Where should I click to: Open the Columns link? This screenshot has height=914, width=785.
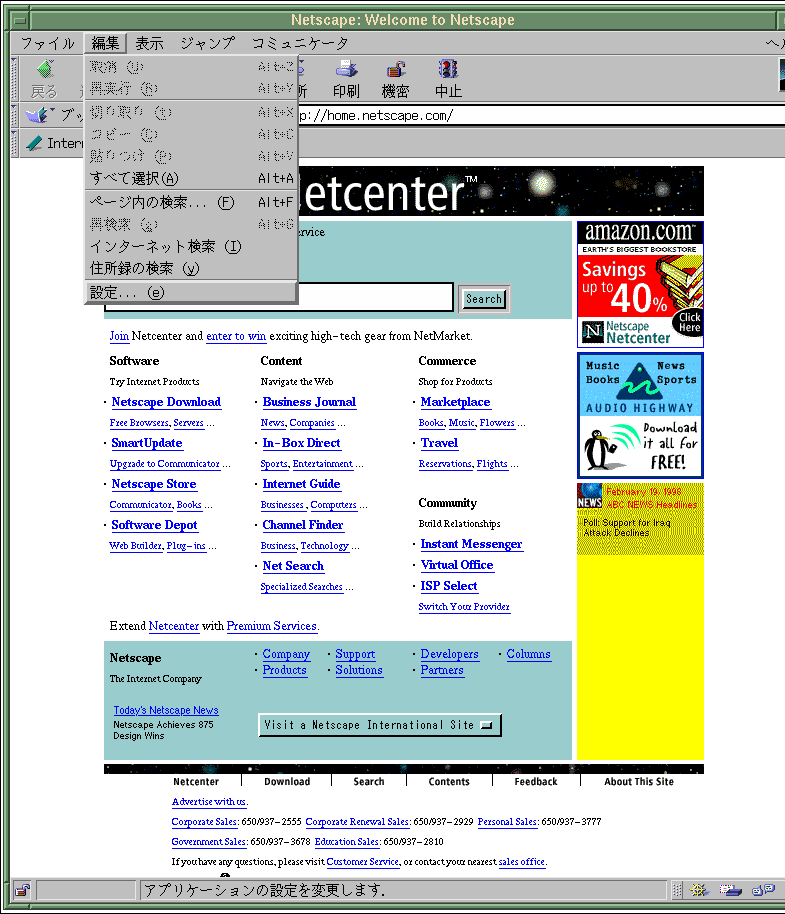click(x=528, y=654)
